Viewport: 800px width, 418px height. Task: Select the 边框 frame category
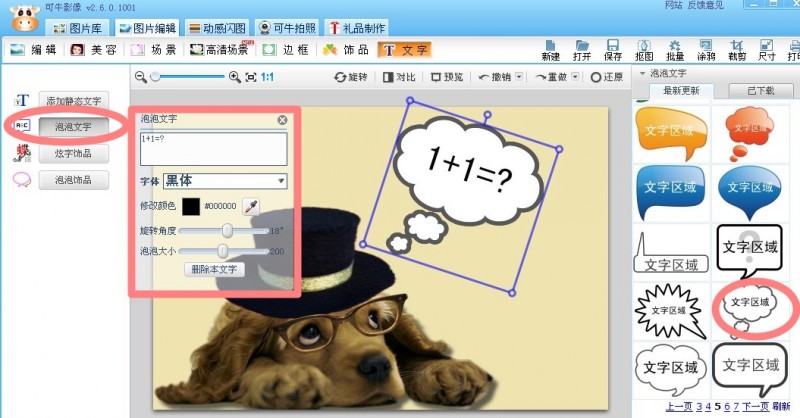286,50
